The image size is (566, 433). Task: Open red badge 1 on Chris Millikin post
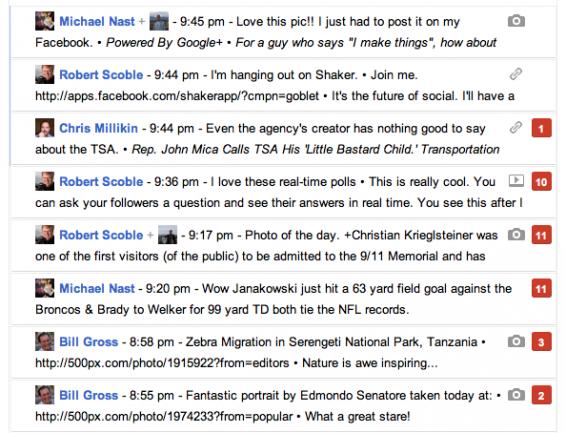tap(541, 128)
